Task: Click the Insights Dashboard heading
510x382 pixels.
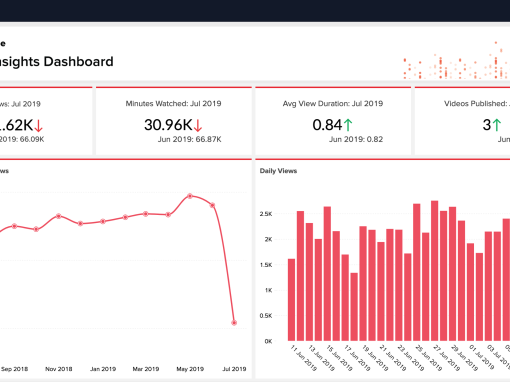Action: point(56,62)
